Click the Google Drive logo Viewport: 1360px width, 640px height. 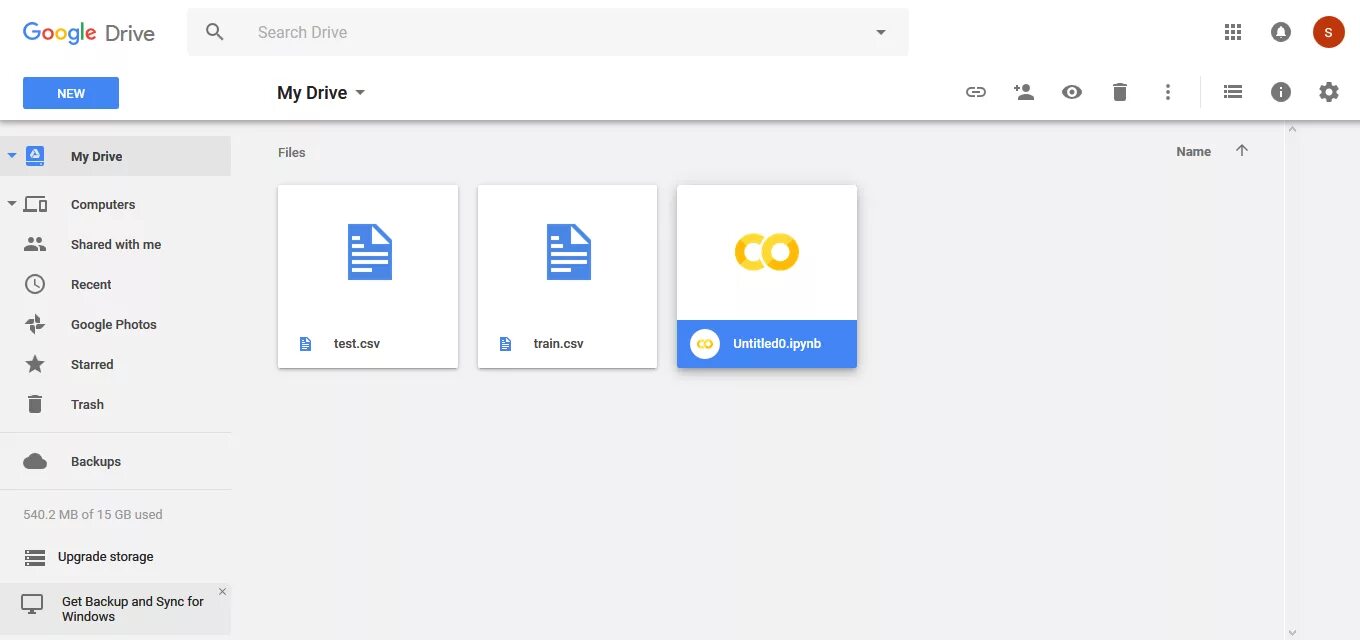[x=89, y=33]
